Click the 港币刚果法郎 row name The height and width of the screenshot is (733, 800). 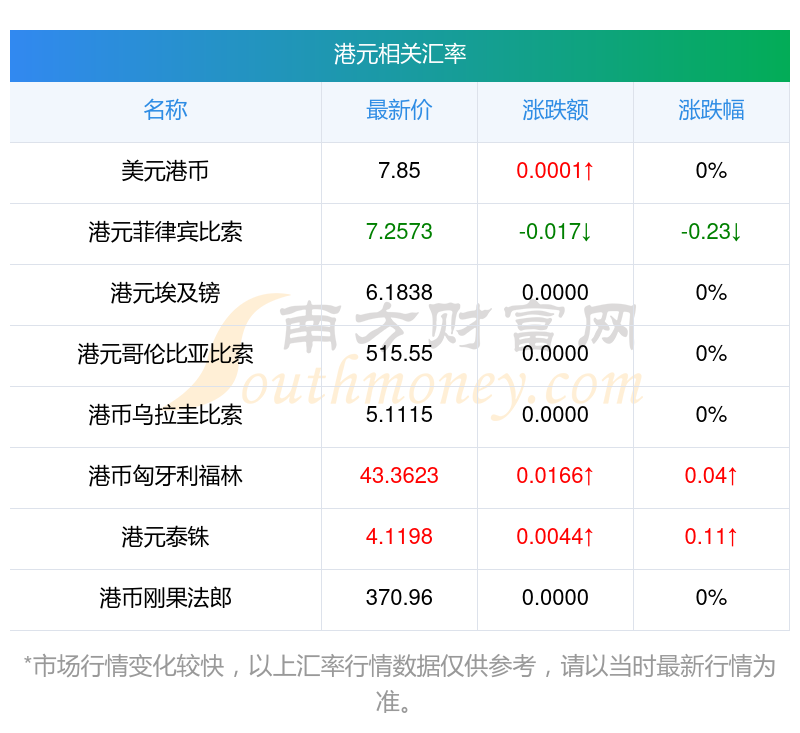click(165, 598)
